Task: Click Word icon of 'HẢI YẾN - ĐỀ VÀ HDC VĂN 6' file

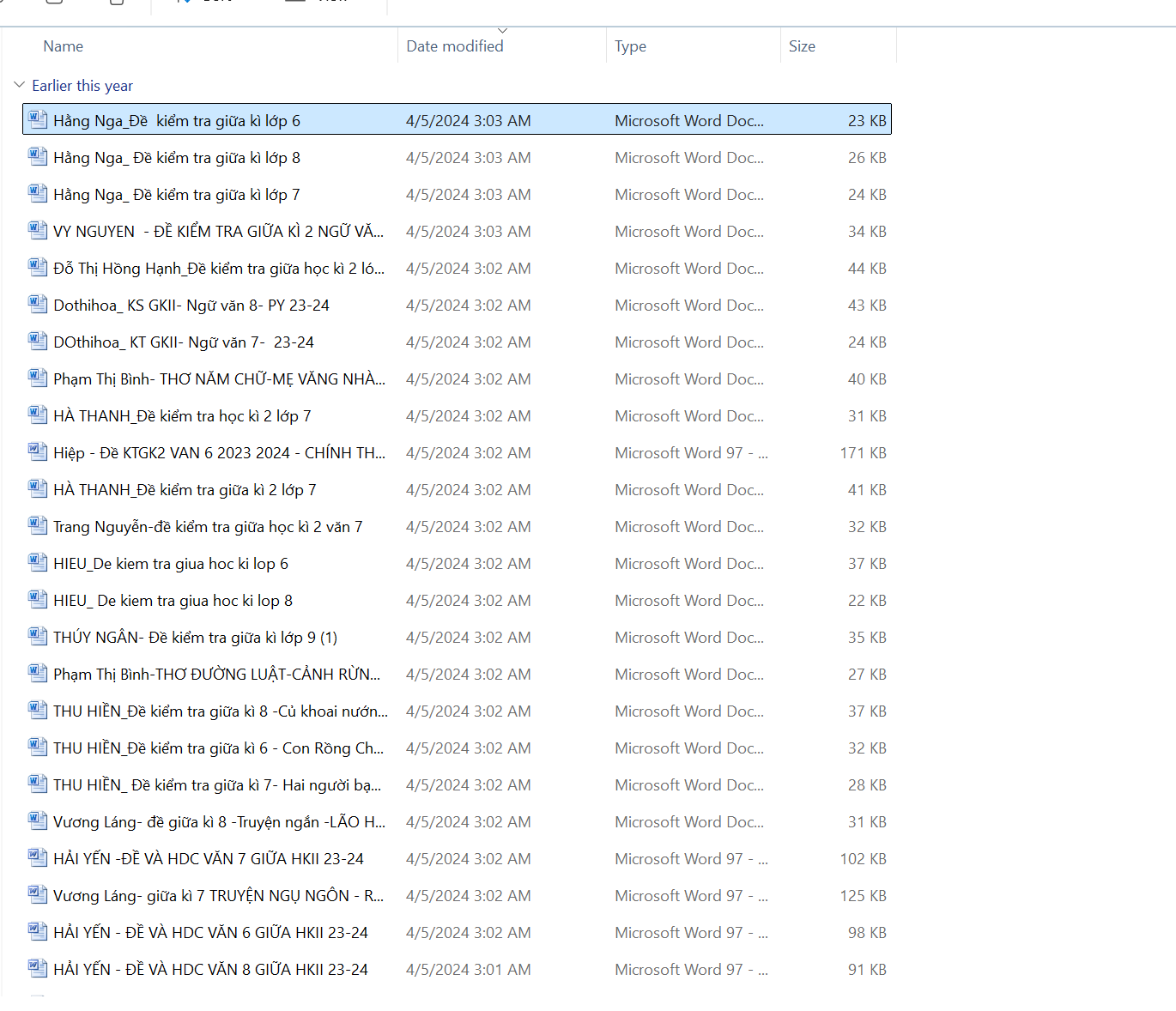Action: pyautogui.click(x=38, y=931)
